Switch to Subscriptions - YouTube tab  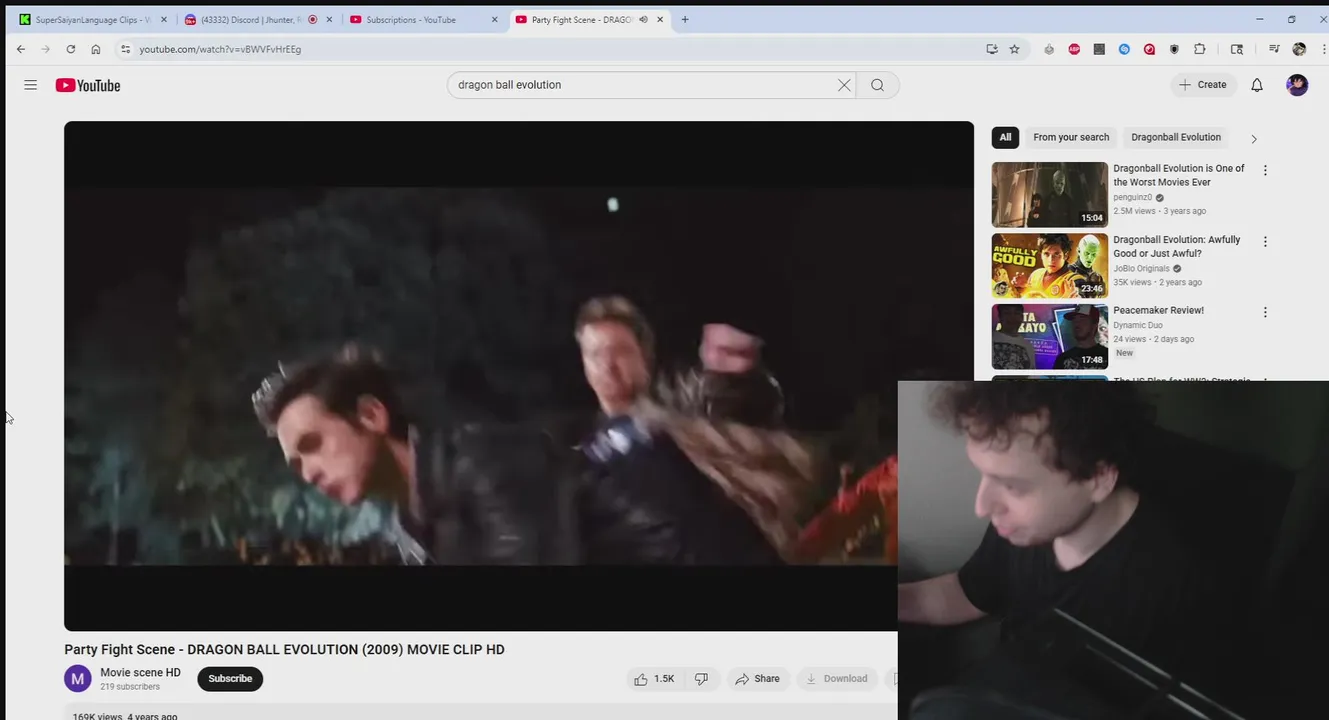423,19
